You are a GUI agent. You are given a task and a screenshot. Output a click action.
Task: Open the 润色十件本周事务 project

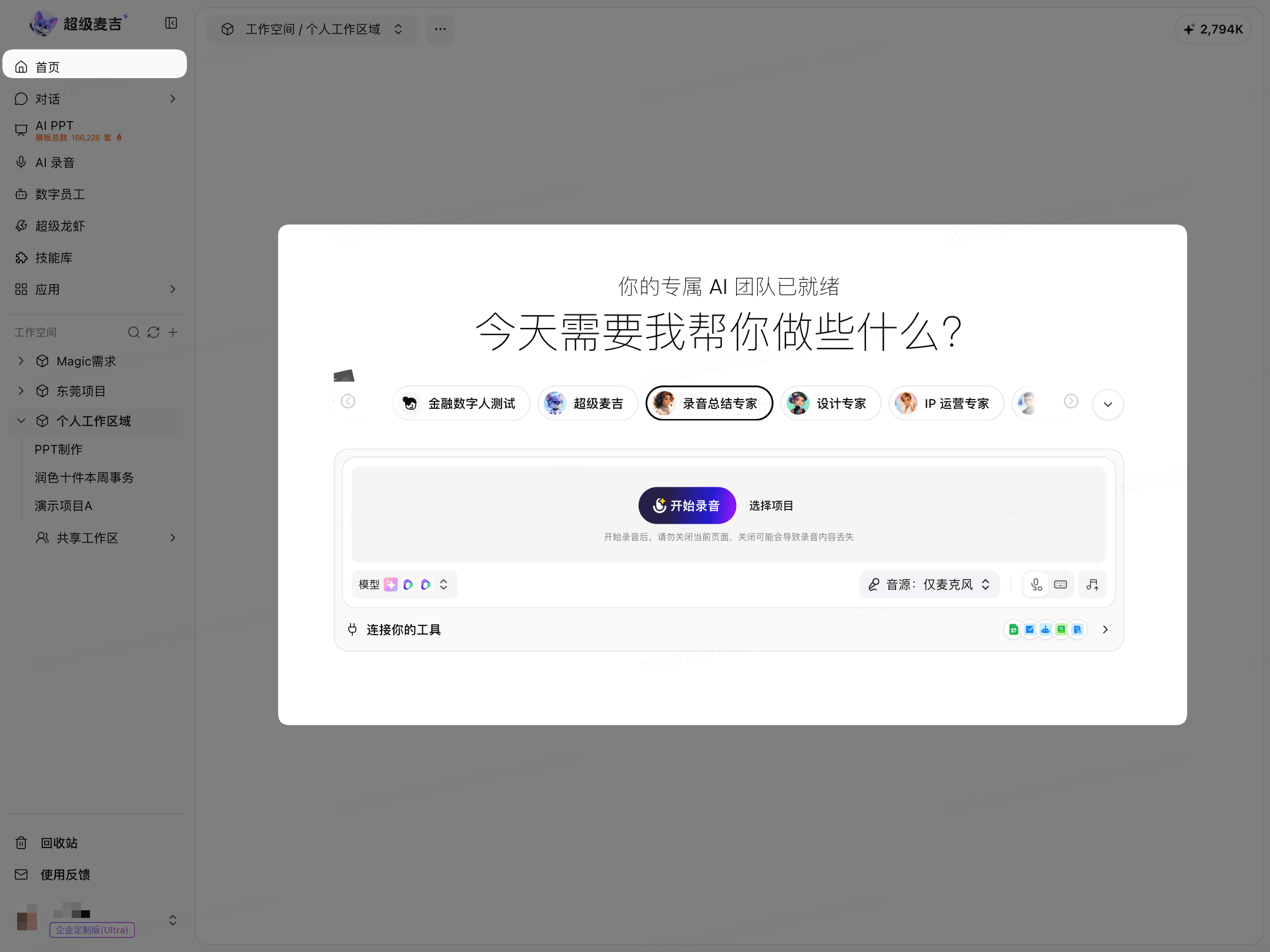84,478
